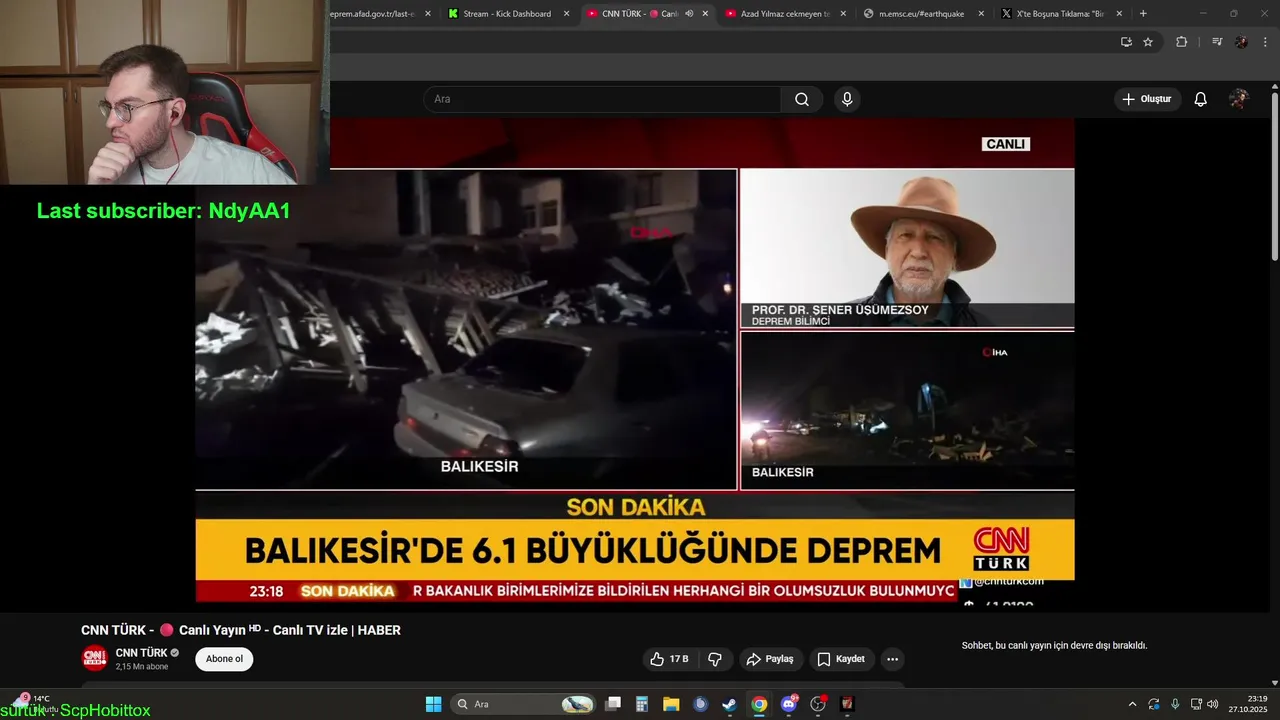Launch Calculator from the taskbar
Screen dimensions: 1280x720
click(642, 704)
